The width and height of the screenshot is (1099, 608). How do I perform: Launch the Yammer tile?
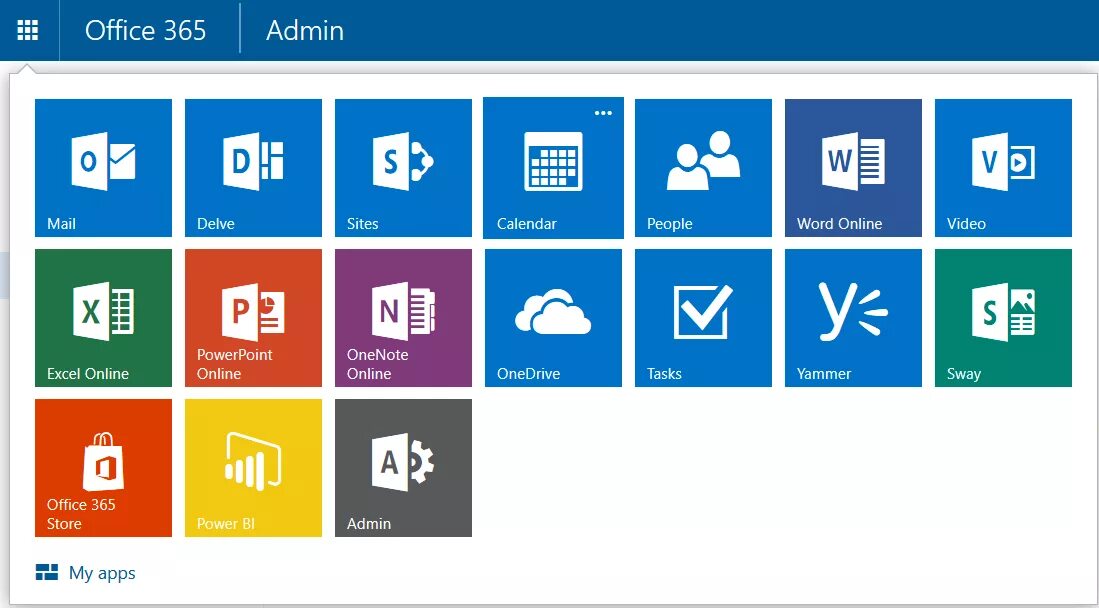point(853,318)
